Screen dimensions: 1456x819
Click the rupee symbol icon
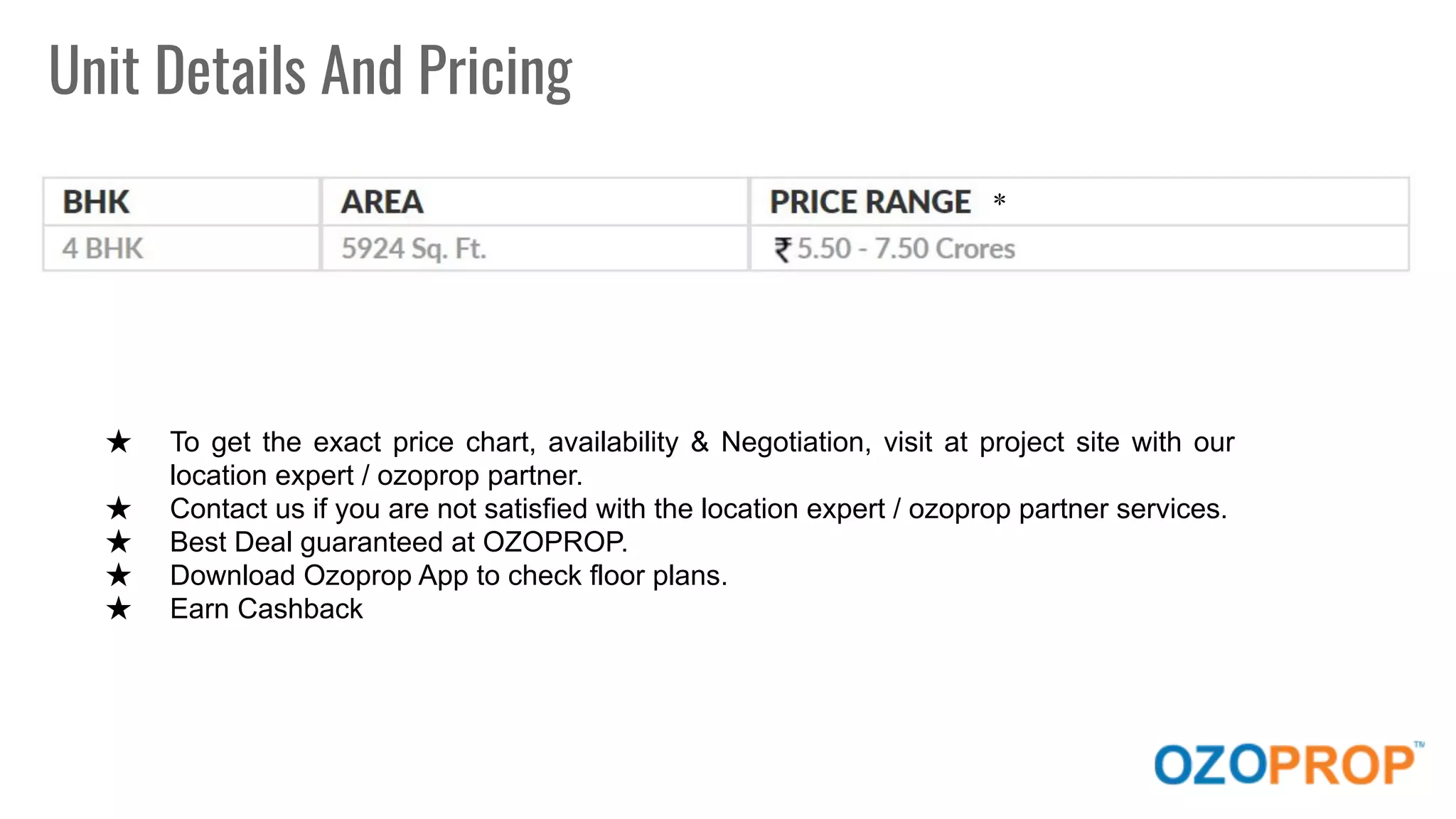[782, 250]
